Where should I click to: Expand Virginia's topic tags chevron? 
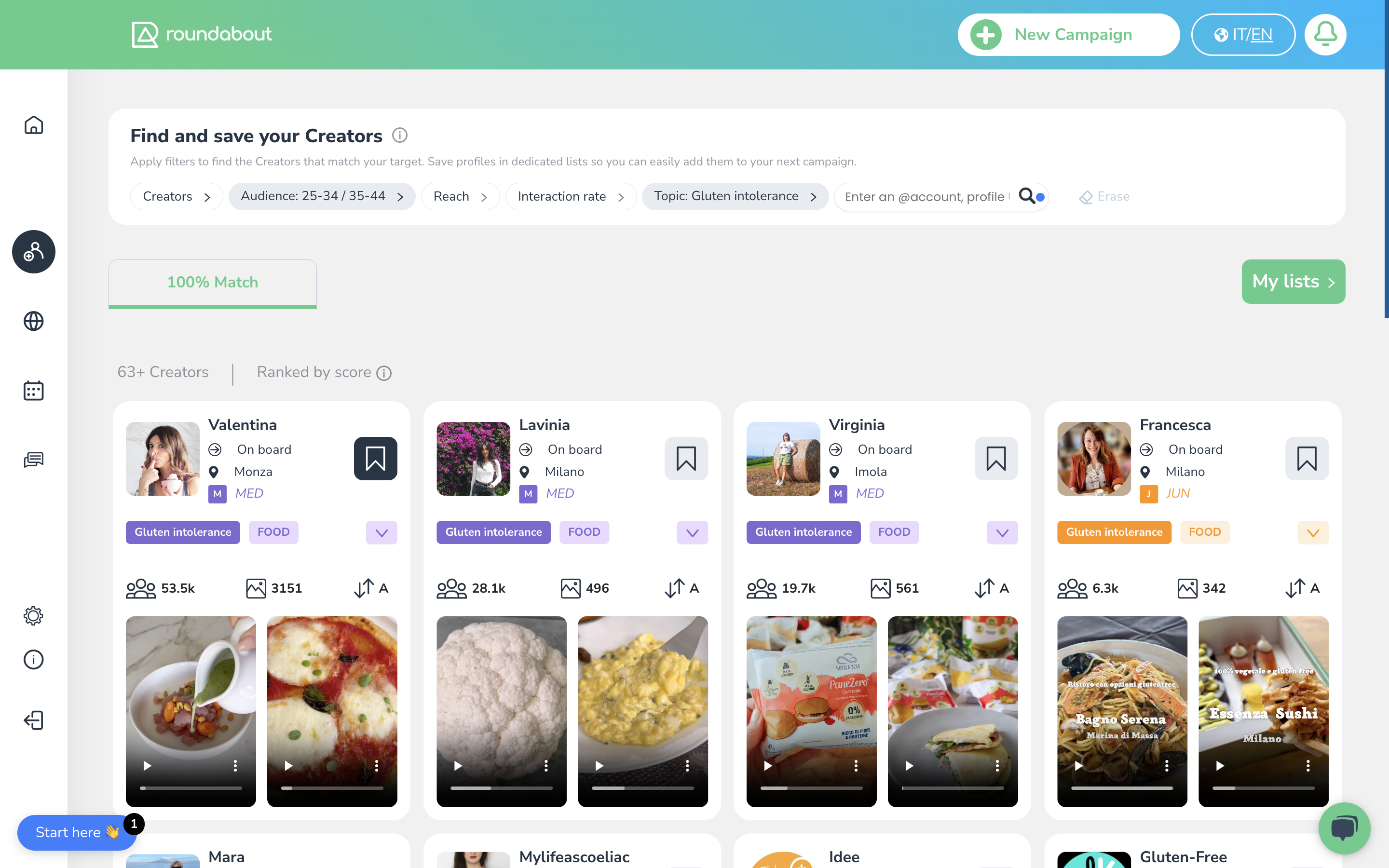coord(1002,533)
